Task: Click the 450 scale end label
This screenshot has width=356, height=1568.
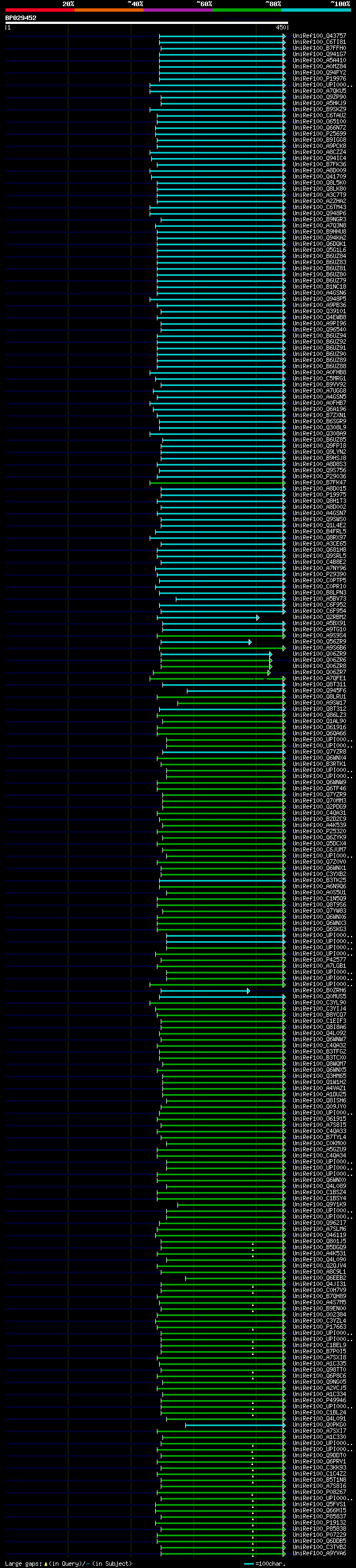Action: tap(281, 27)
